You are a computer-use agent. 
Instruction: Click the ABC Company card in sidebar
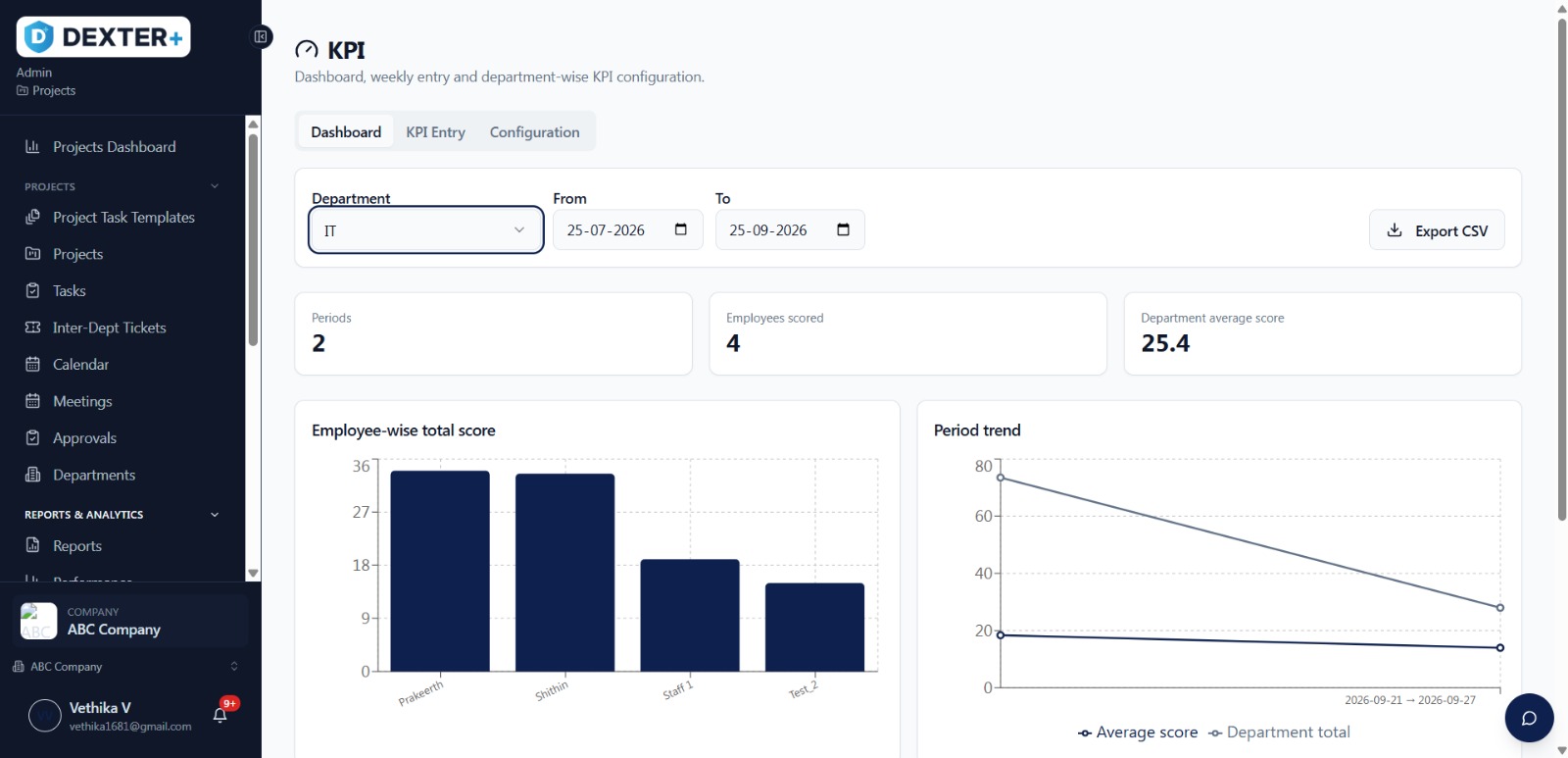(130, 621)
